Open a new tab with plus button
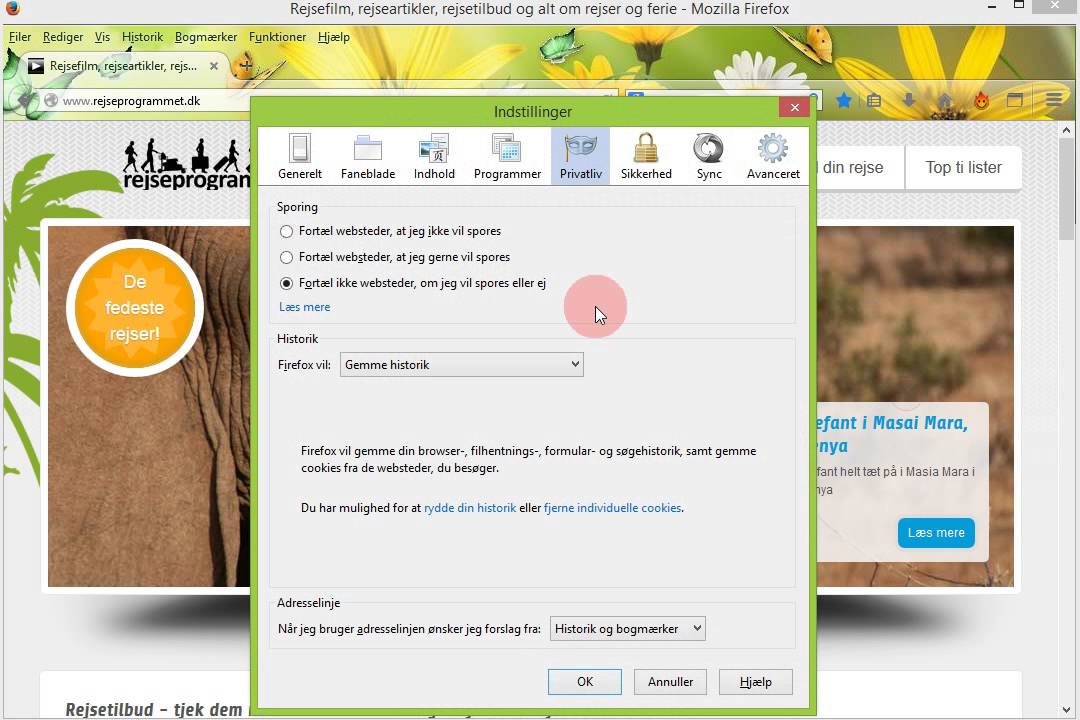The image size is (1080, 720). tap(245, 66)
